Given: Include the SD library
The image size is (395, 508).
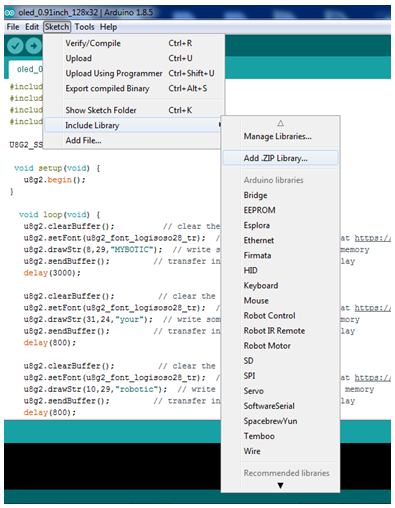Looking at the screenshot, I should click(x=280, y=361).
